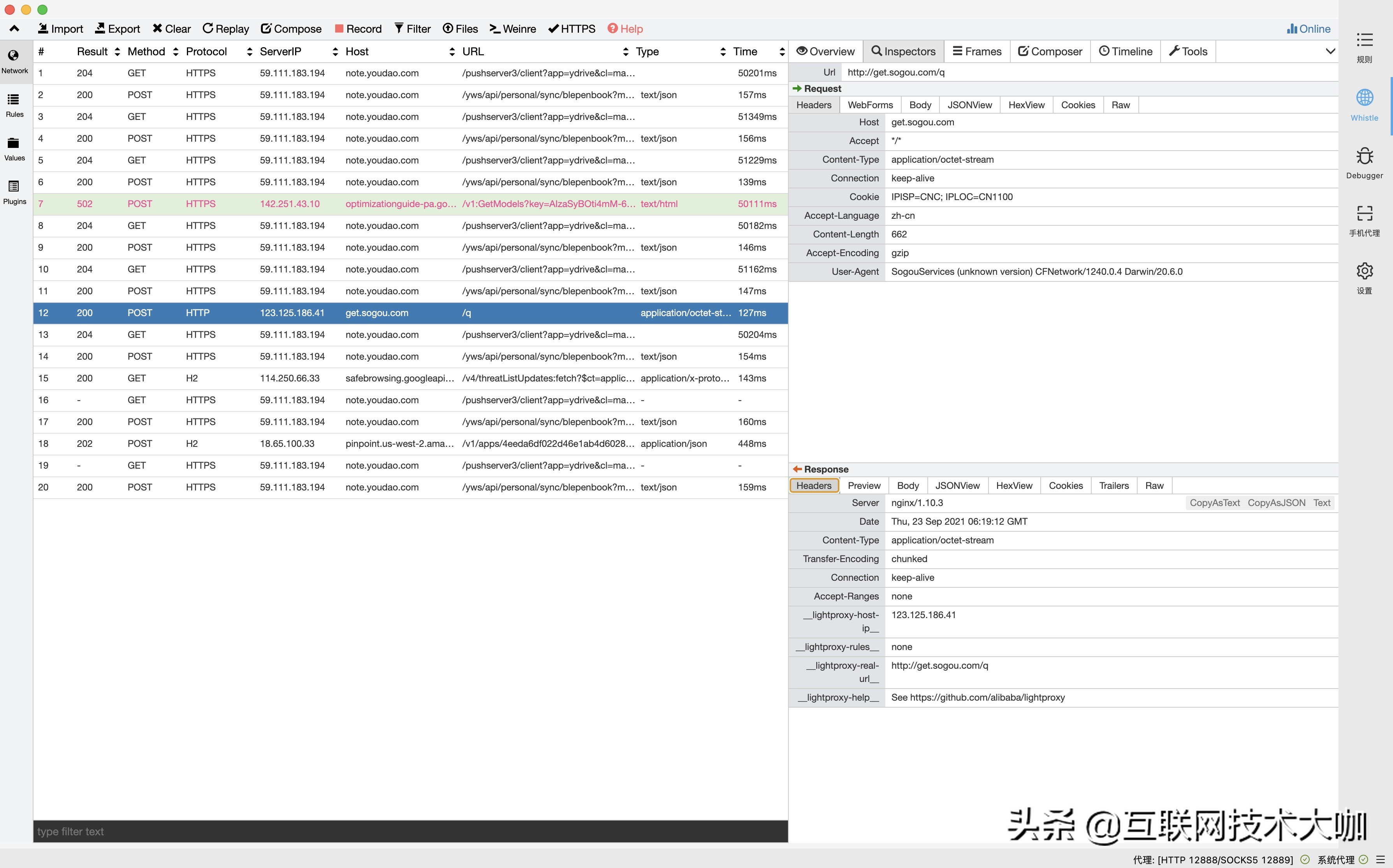Toggle the red Record button
Image resolution: width=1393 pixels, height=868 pixels.
coord(358,29)
